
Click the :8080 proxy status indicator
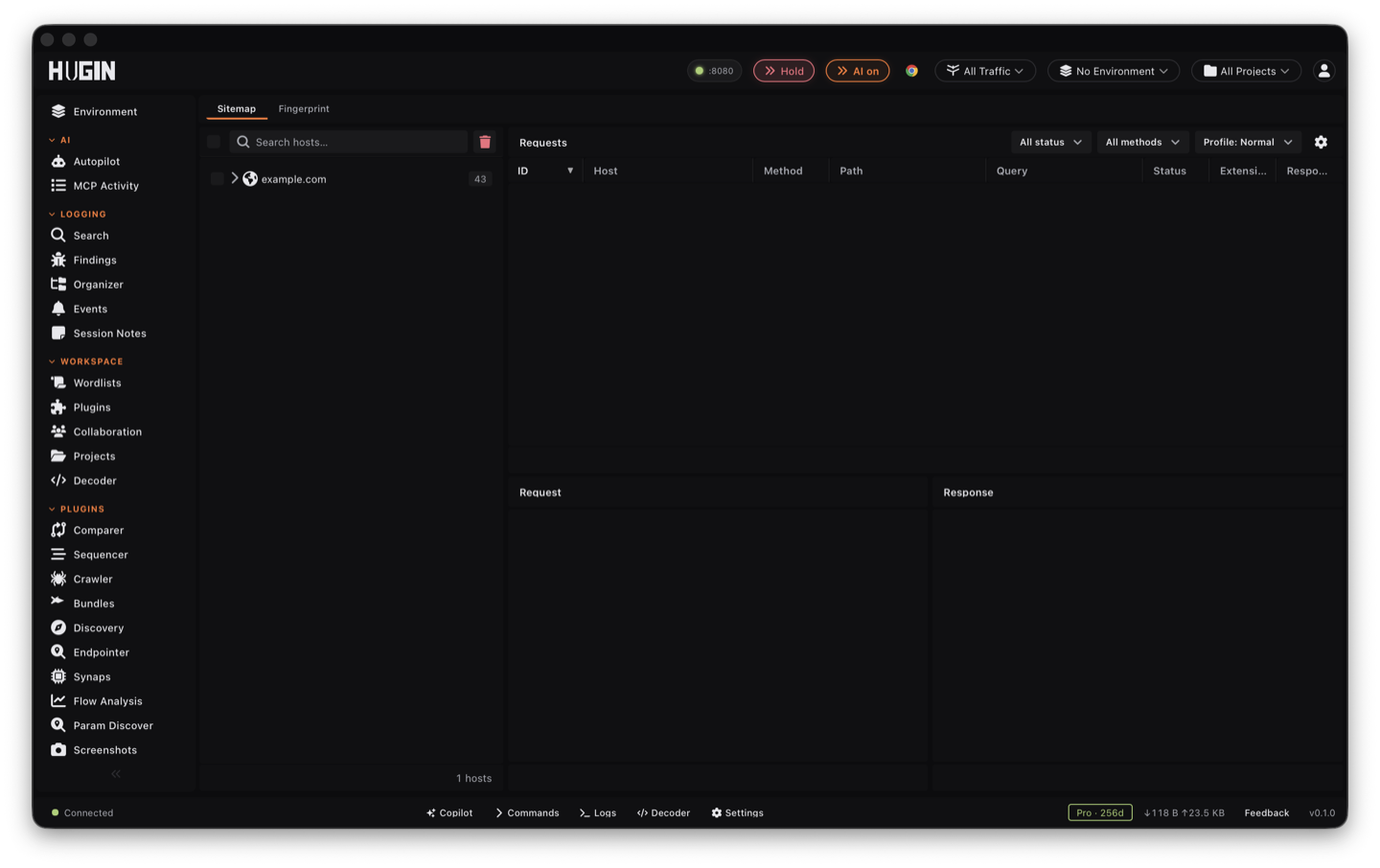714,71
